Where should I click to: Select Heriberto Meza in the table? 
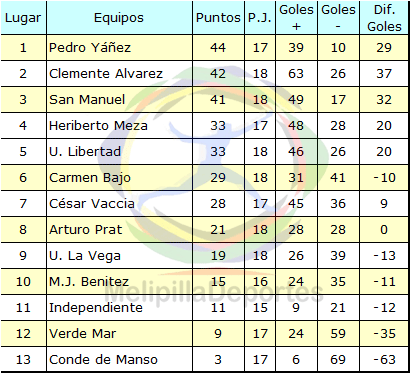click(x=98, y=126)
